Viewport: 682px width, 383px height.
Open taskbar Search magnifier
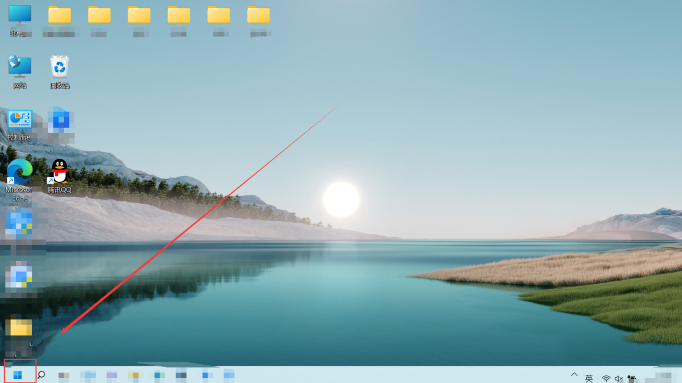41,374
